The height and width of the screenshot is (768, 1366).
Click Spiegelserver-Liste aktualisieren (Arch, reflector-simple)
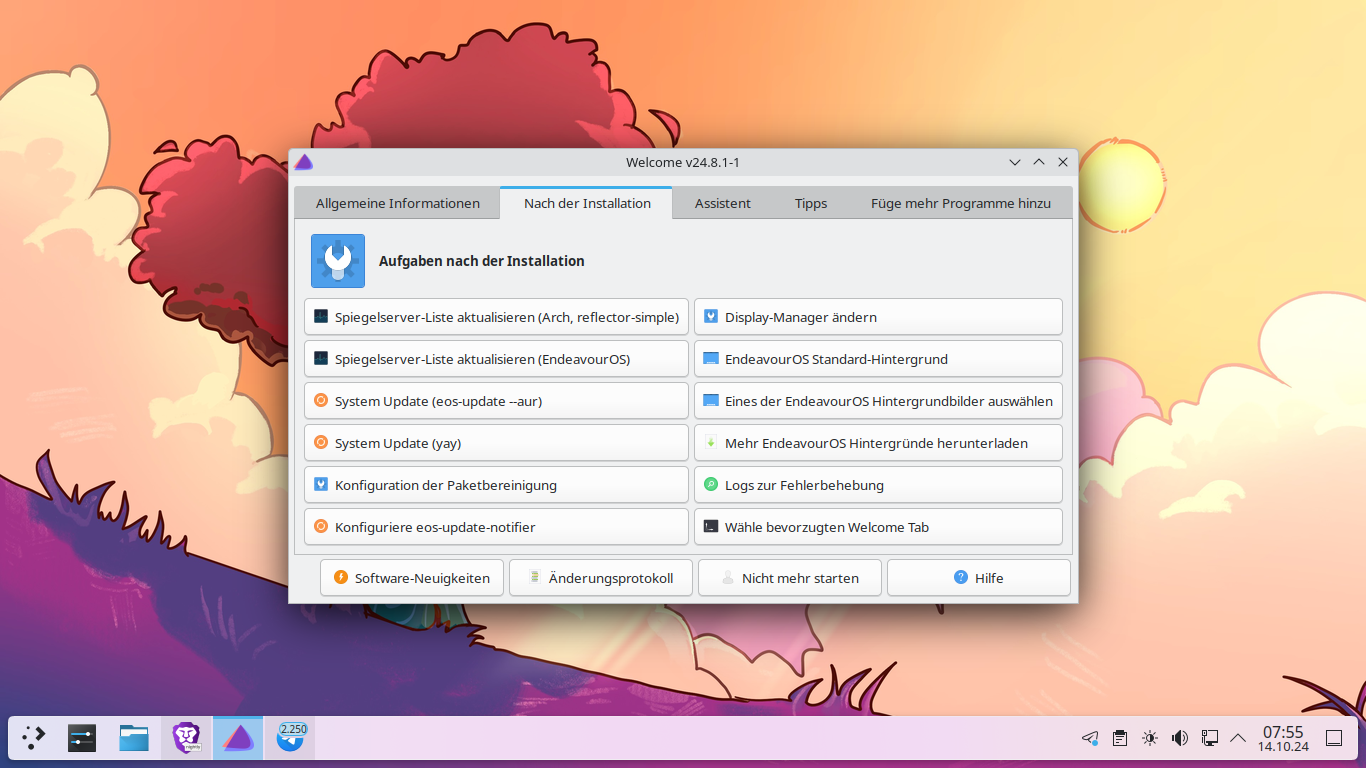click(x=496, y=317)
